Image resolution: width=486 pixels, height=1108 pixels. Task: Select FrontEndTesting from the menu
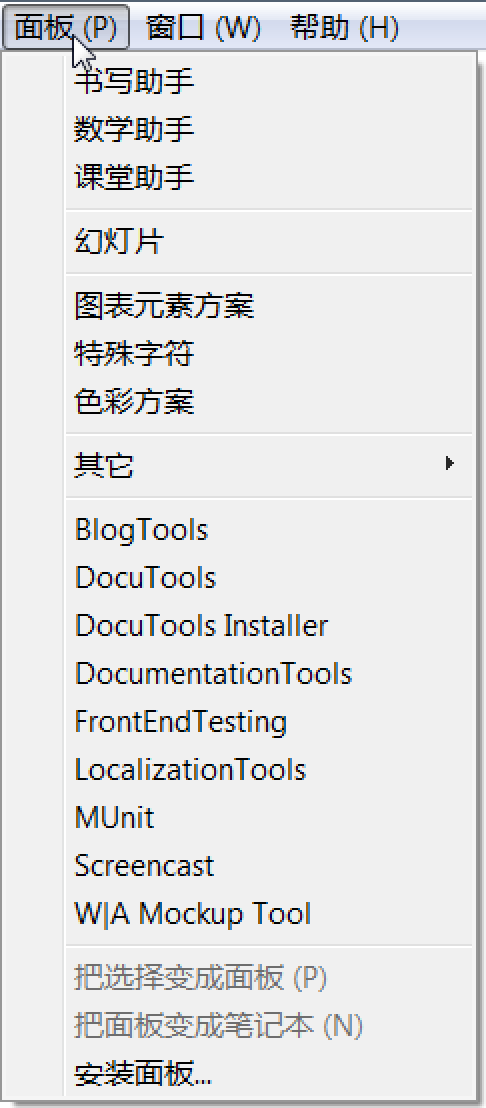coord(268,722)
